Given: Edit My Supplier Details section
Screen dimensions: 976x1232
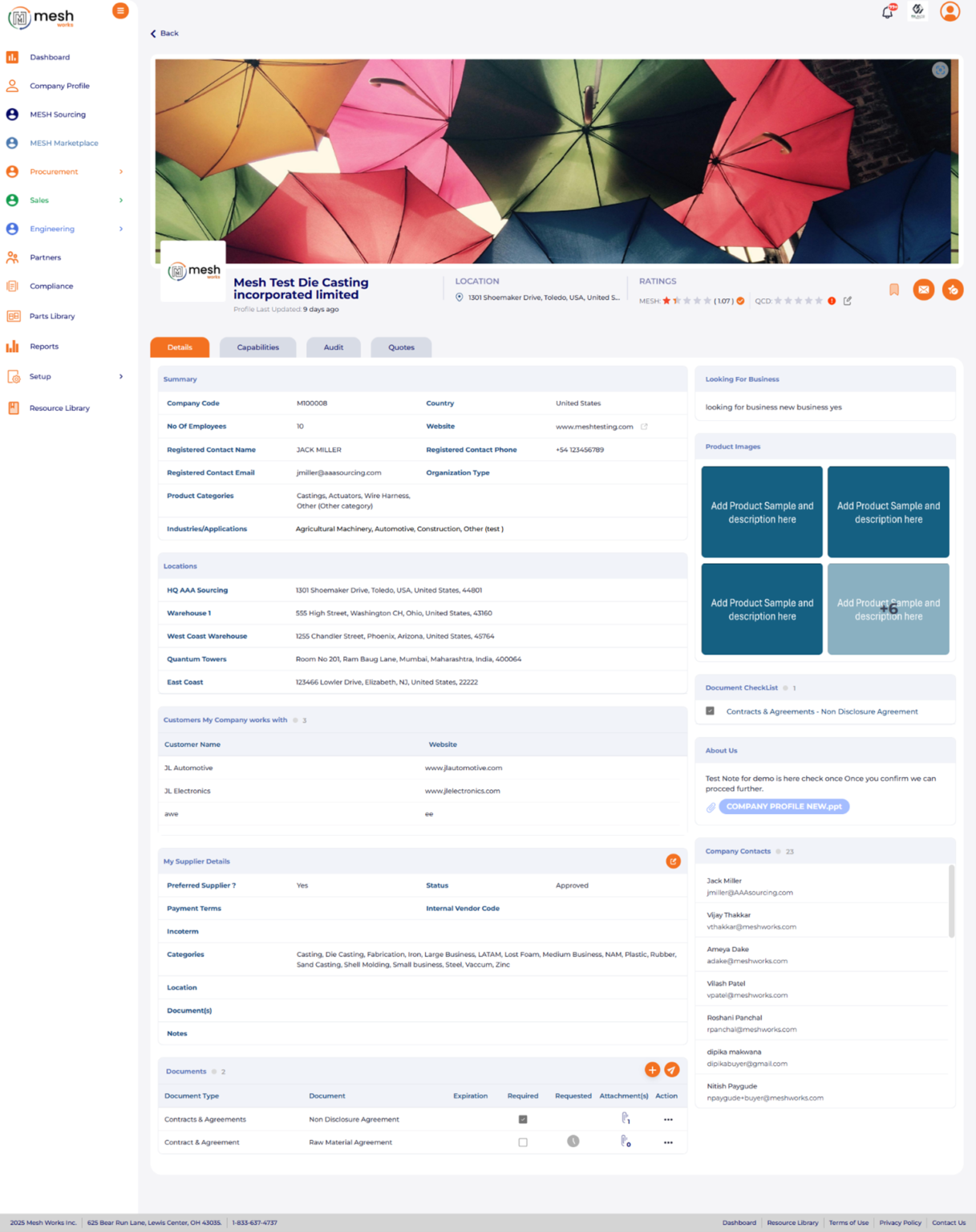Looking at the screenshot, I should coord(673,861).
